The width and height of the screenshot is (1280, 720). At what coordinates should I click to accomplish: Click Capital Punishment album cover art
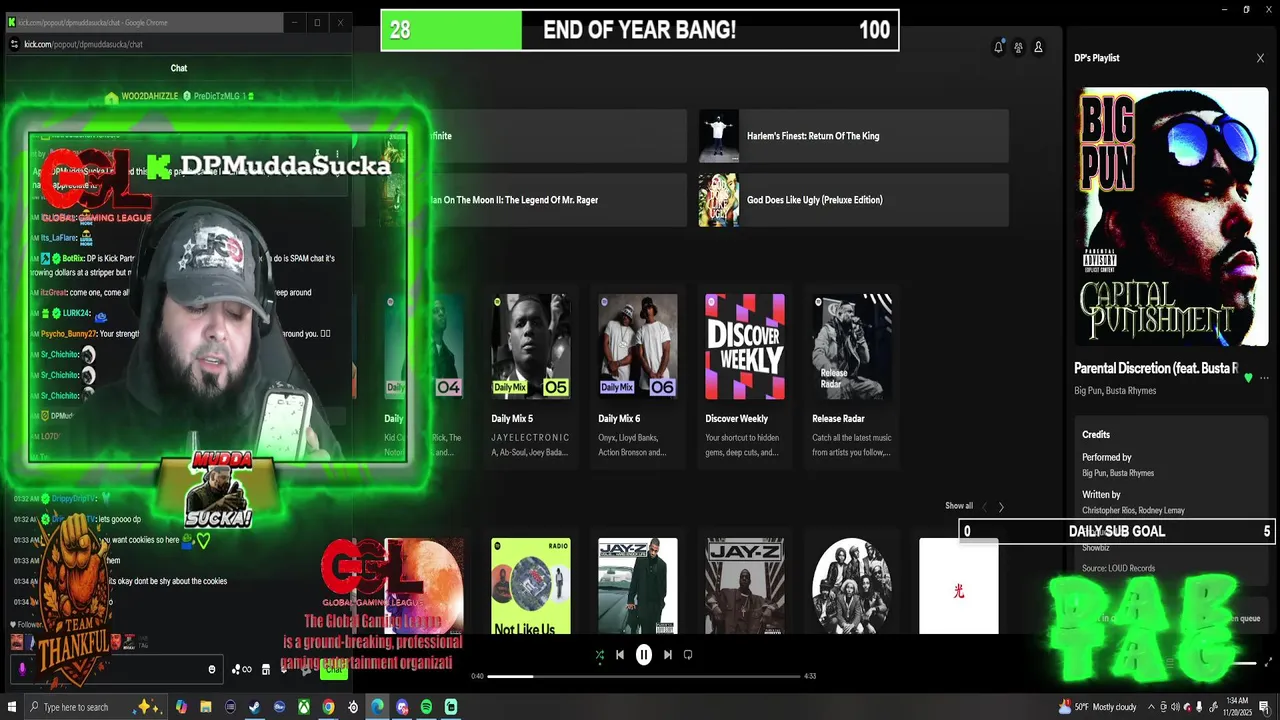pyautogui.click(x=1171, y=217)
